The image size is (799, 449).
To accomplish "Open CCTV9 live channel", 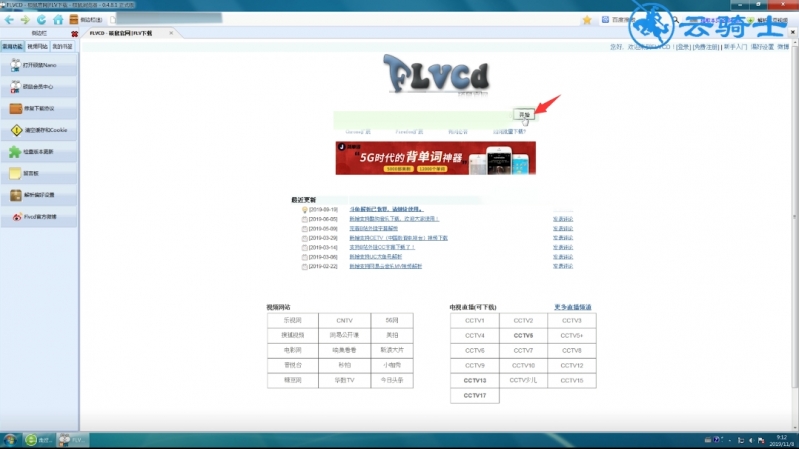I will 474,365.
